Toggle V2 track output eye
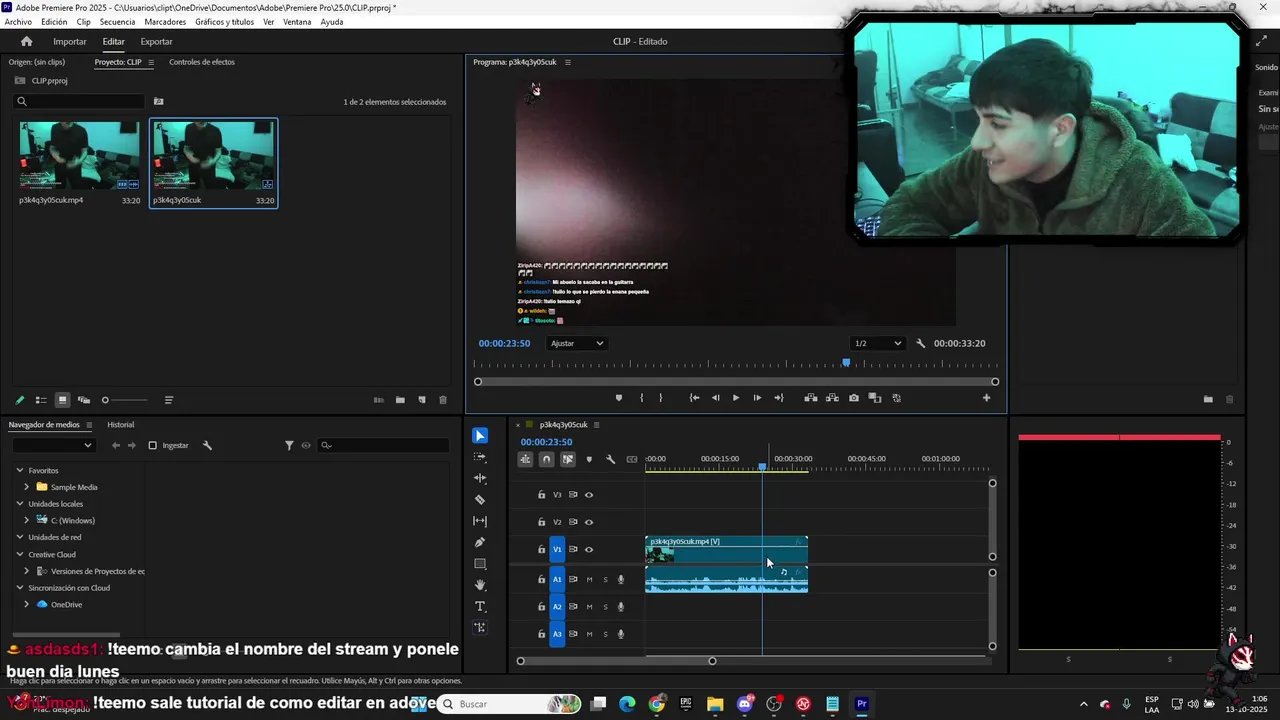The width and height of the screenshot is (1280, 720). (589, 522)
